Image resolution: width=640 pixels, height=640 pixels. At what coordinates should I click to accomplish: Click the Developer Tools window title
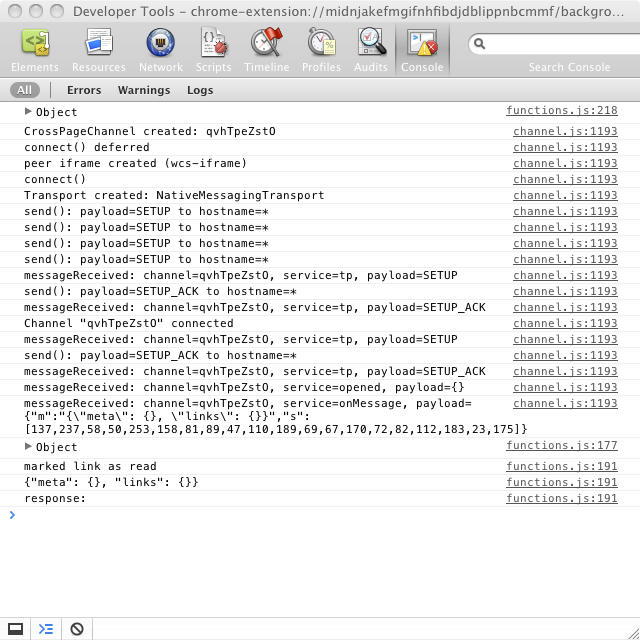(x=348, y=11)
